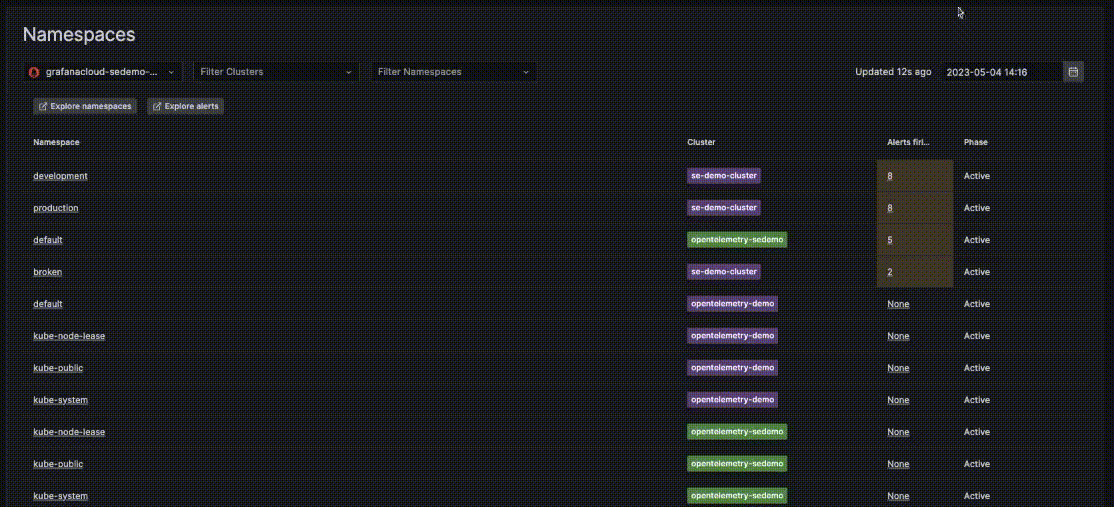Click se-demo-cluster badge in production row

click(x=724, y=208)
